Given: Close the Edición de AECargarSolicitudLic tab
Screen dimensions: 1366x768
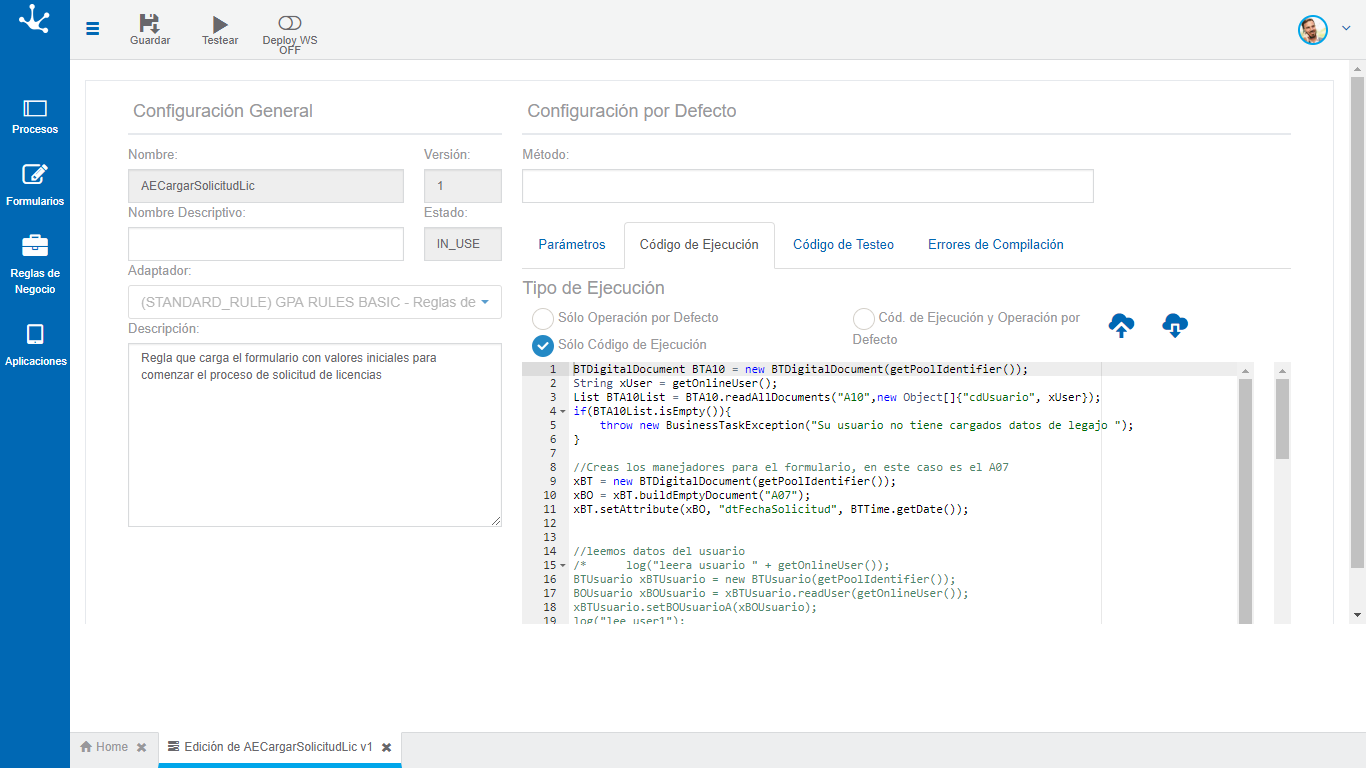Looking at the screenshot, I should click(x=387, y=747).
